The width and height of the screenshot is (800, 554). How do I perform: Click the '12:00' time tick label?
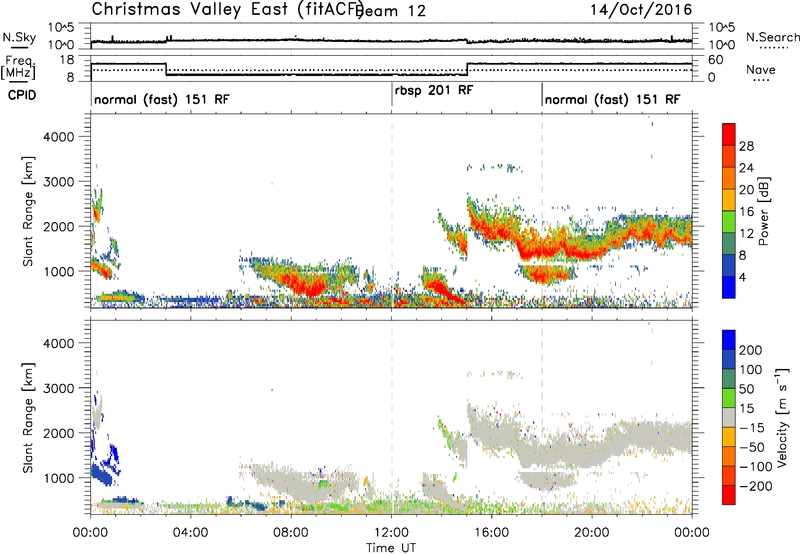pos(391,533)
